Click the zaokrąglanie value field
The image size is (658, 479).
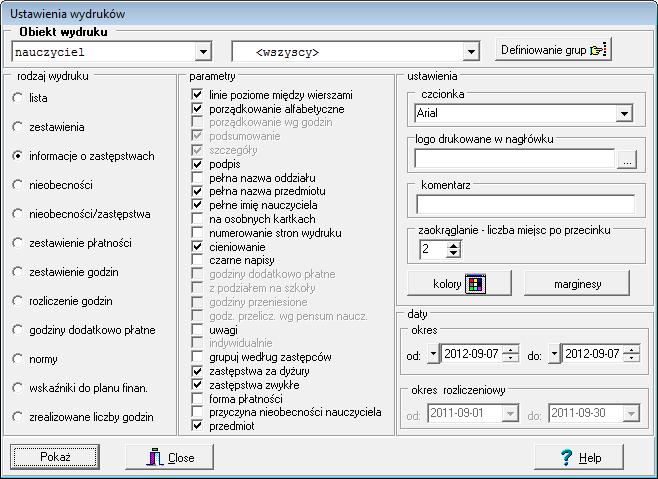433,249
